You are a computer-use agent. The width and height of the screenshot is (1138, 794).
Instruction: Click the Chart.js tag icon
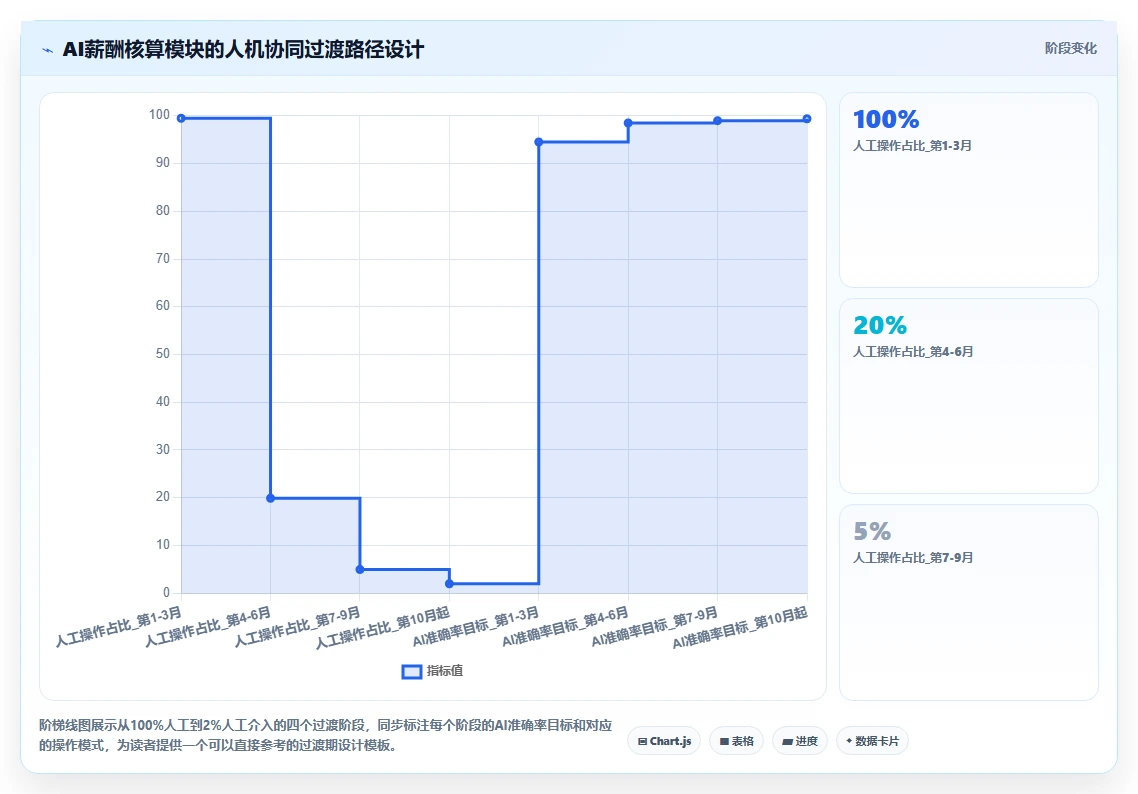(642, 742)
